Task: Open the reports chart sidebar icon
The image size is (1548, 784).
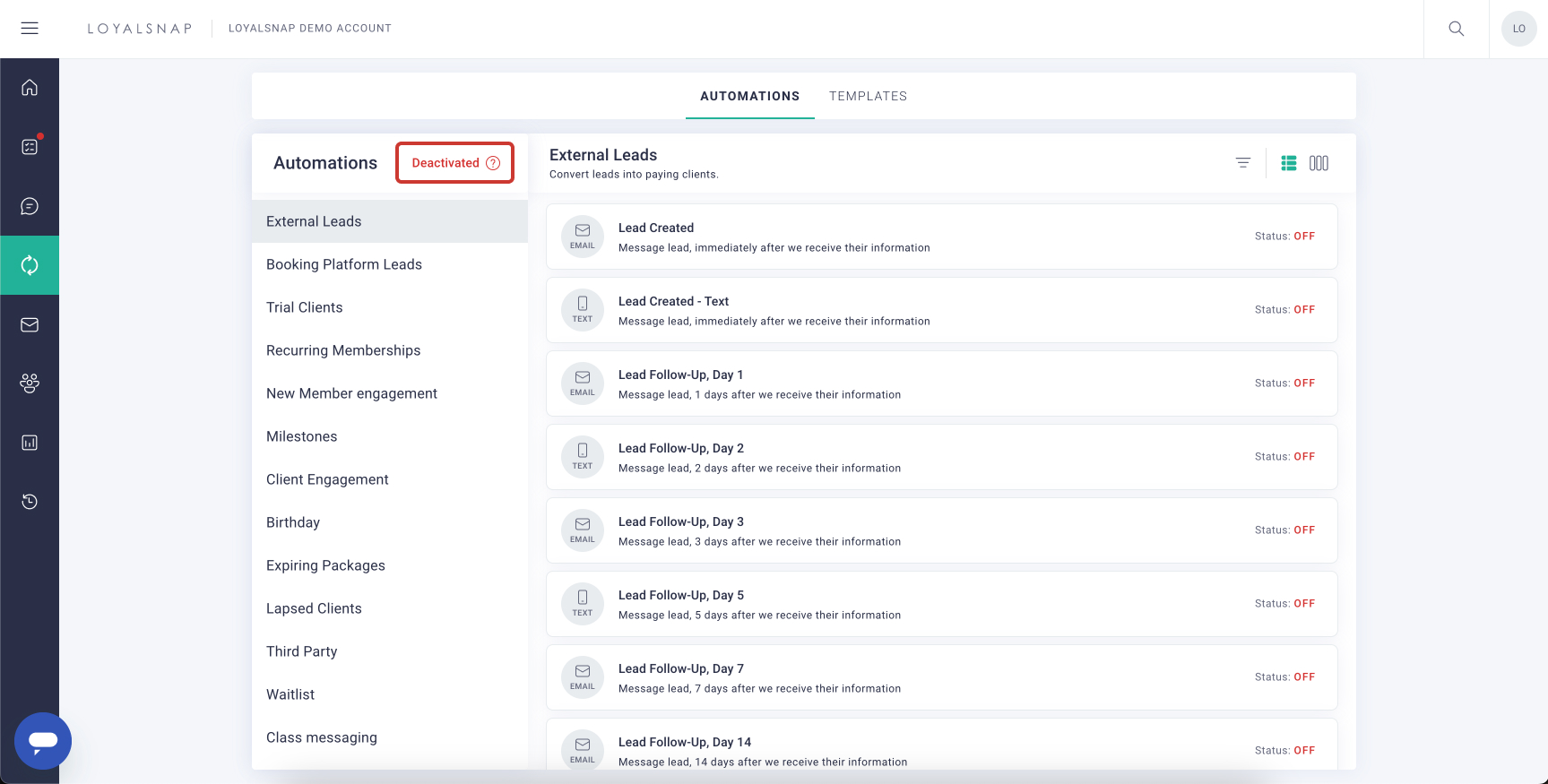Action: click(x=30, y=443)
